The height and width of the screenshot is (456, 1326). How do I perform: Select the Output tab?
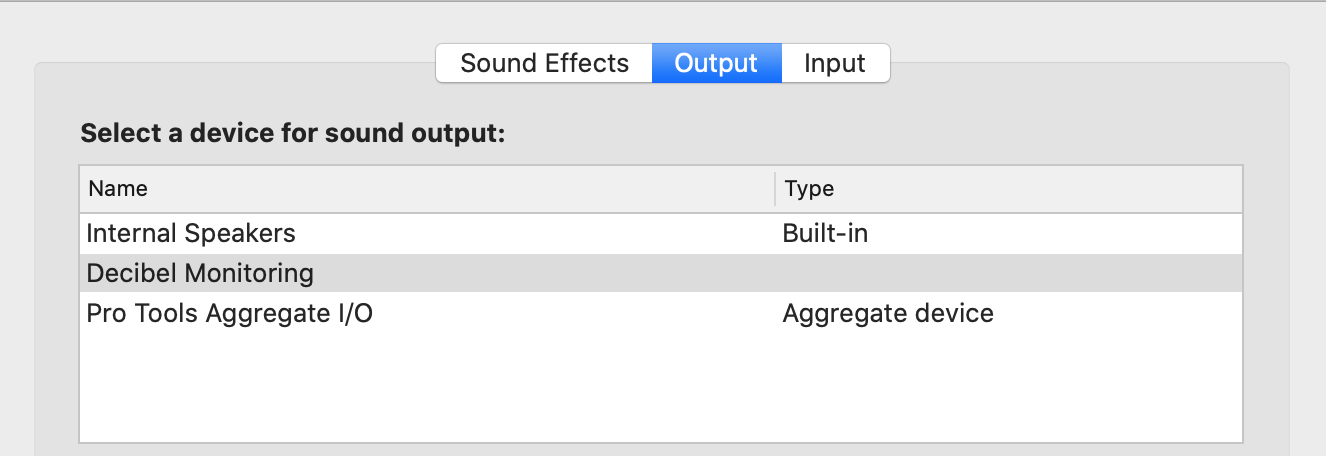pos(716,64)
